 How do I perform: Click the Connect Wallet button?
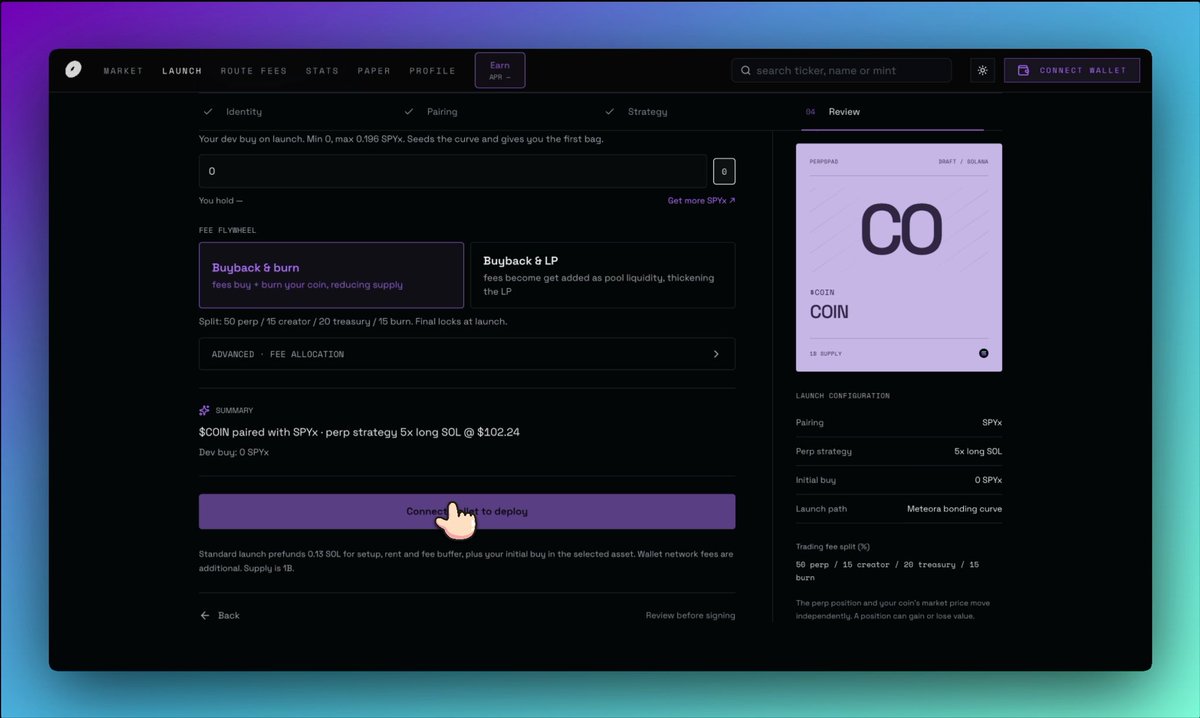pyautogui.click(x=1072, y=70)
